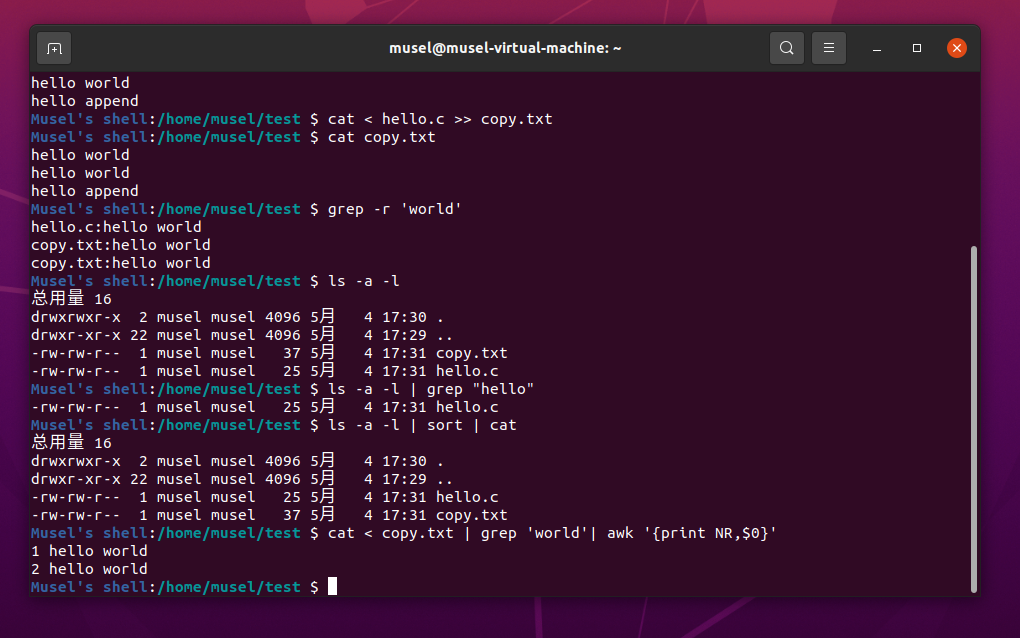Open the terminal search tool

pyautogui.click(x=786, y=48)
